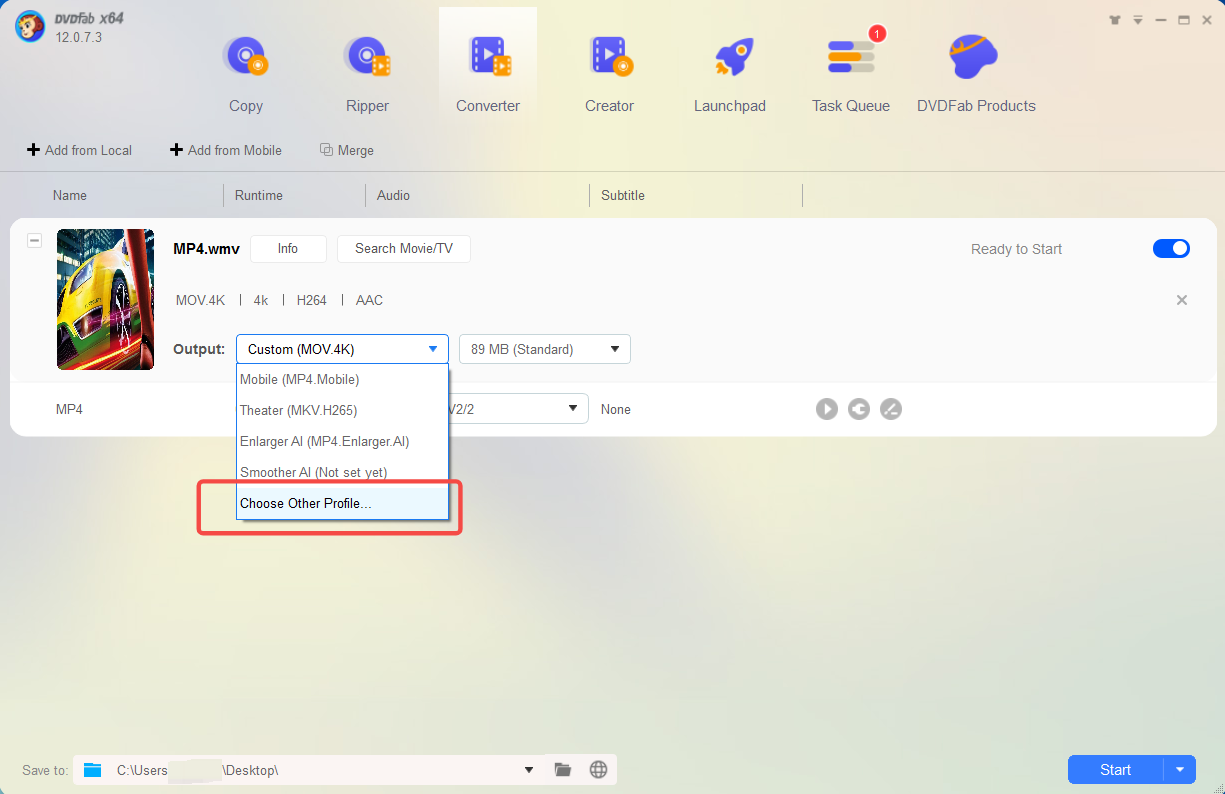
Task: Open advanced settings wrench icon
Action: [858, 409]
